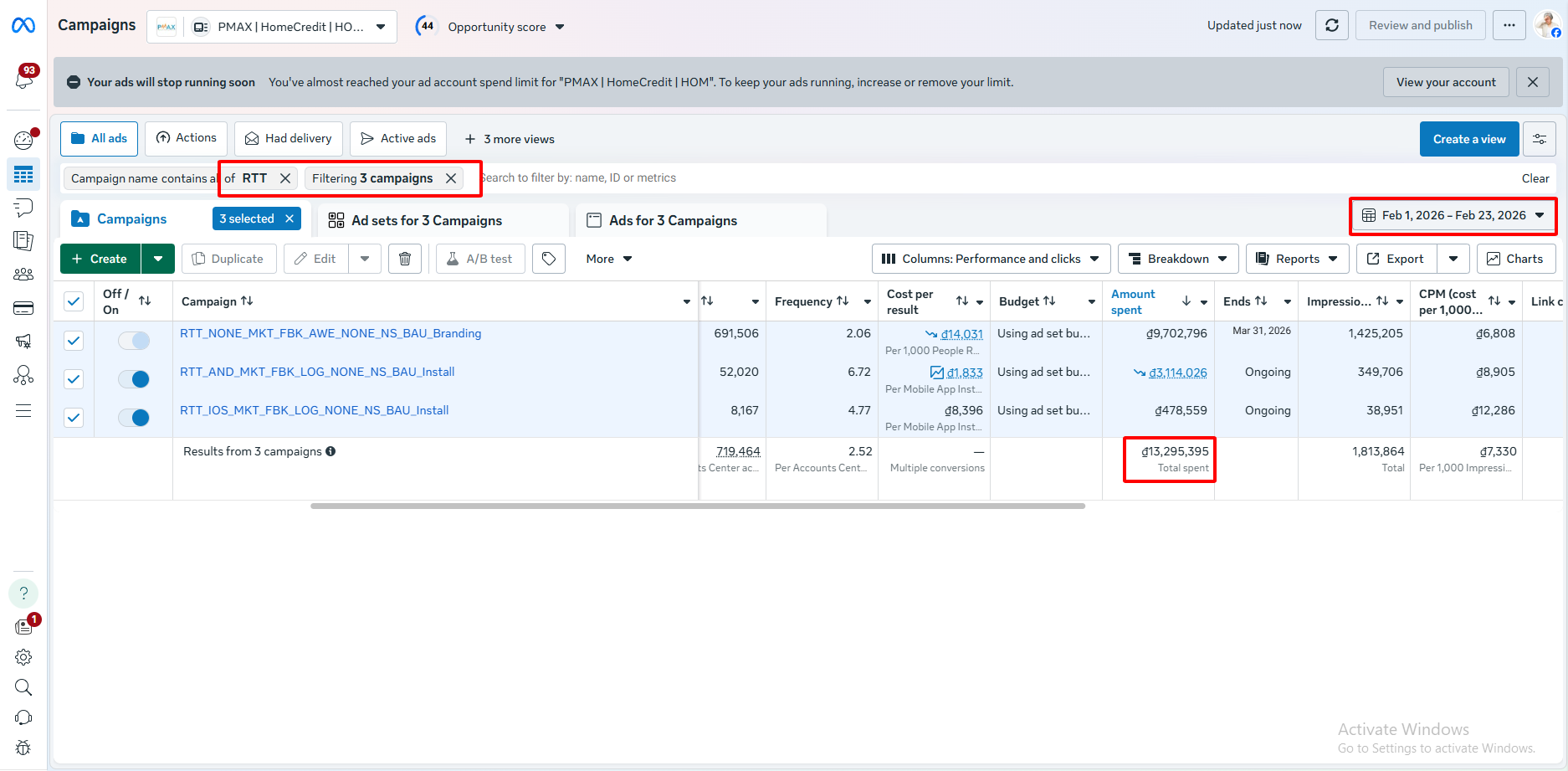Screen dimensions: 1568x771
Task: Open the help question mark icon
Action: tap(23, 594)
